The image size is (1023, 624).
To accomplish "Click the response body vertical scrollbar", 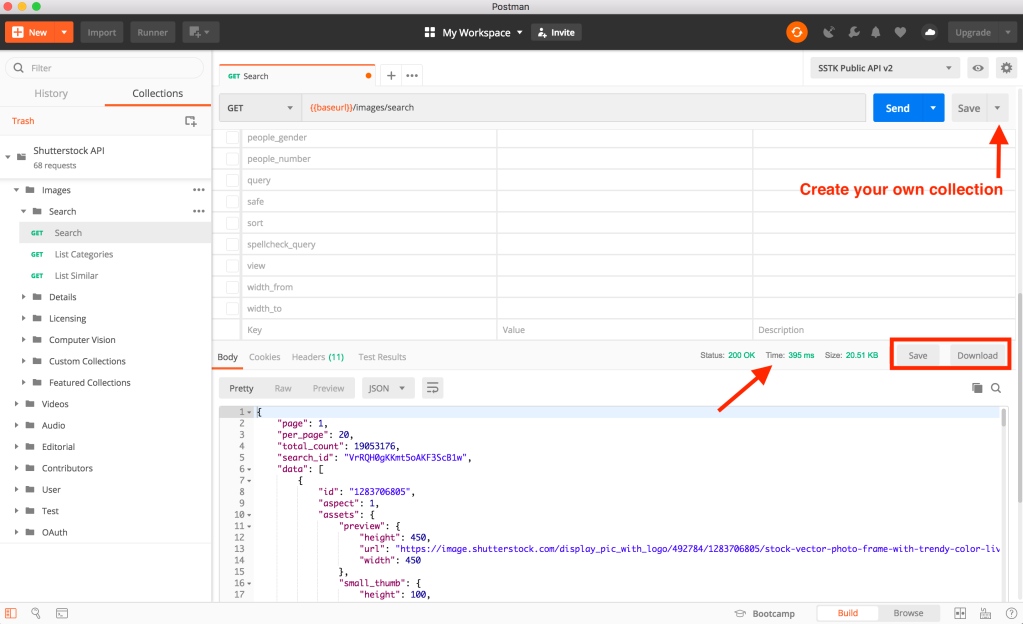I will click(1003, 418).
